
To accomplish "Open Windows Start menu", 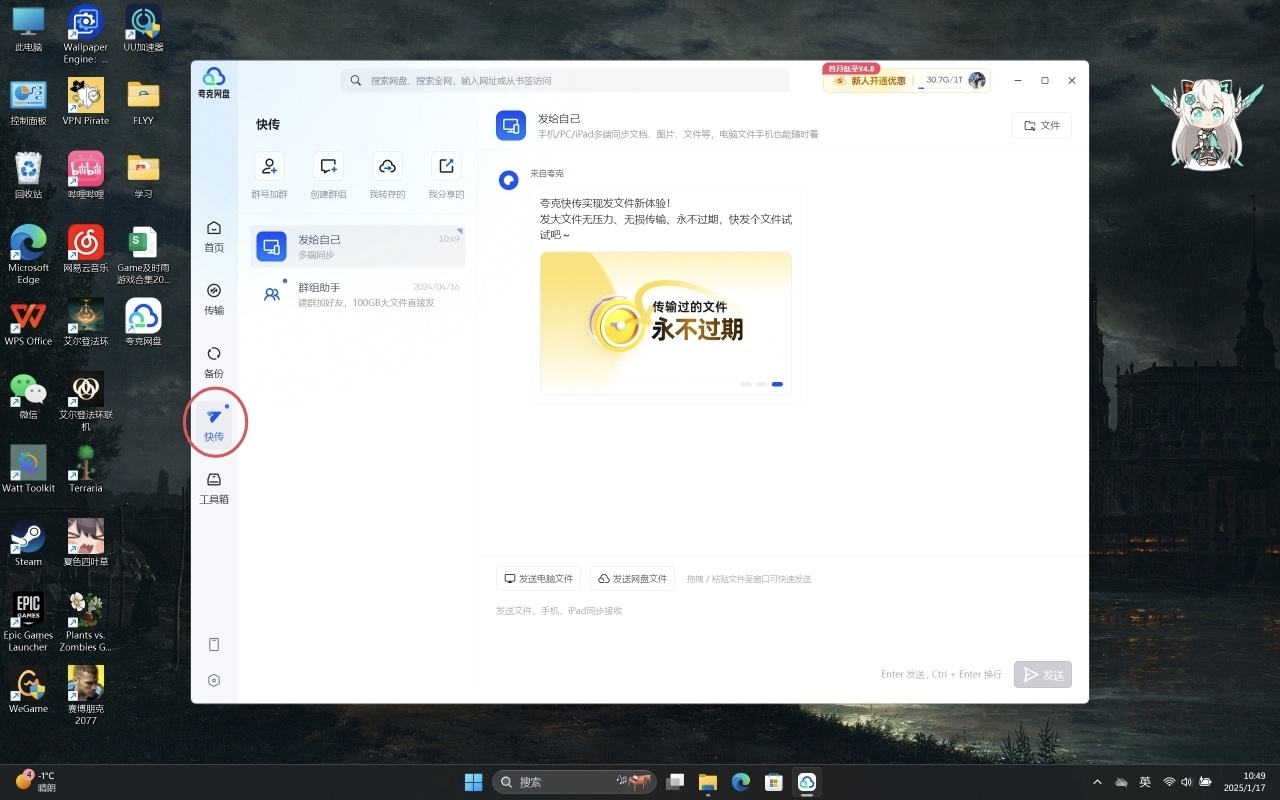I will (473, 782).
